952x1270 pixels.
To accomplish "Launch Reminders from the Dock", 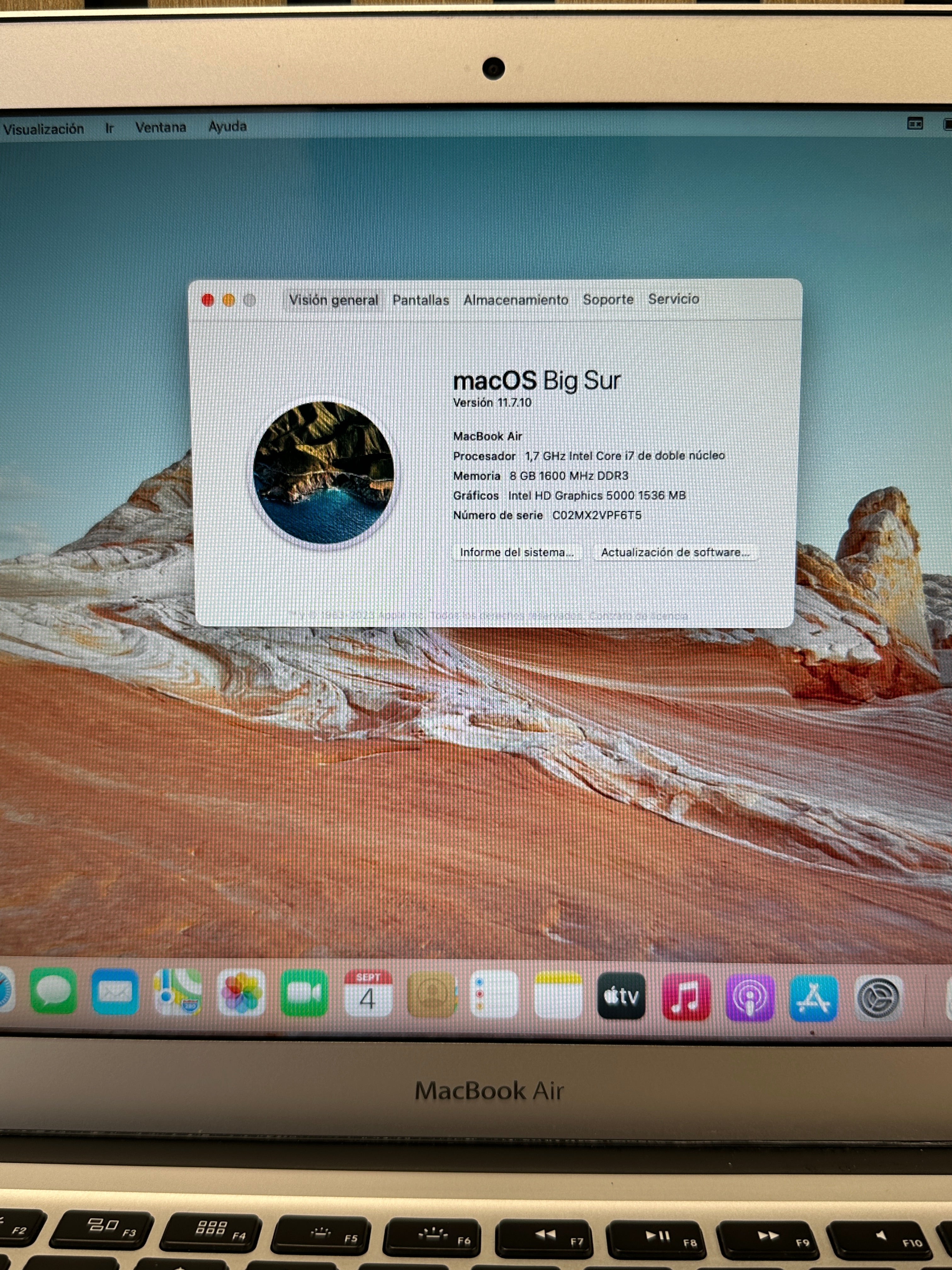I will point(494,994).
